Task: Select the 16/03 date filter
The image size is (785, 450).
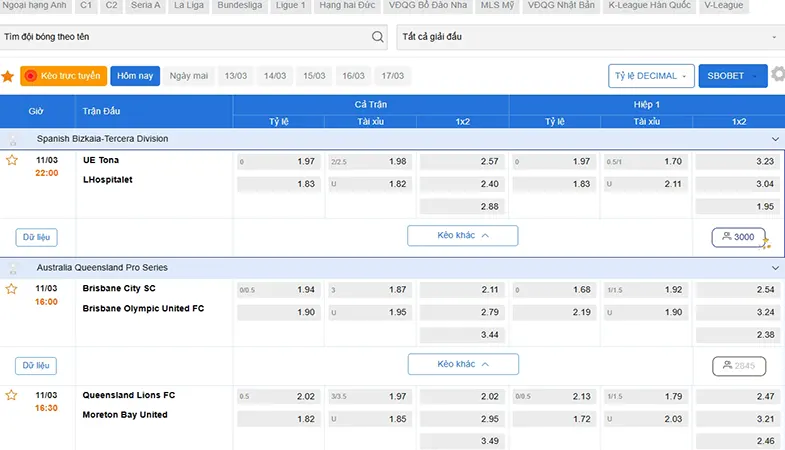Action: click(x=353, y=76)
